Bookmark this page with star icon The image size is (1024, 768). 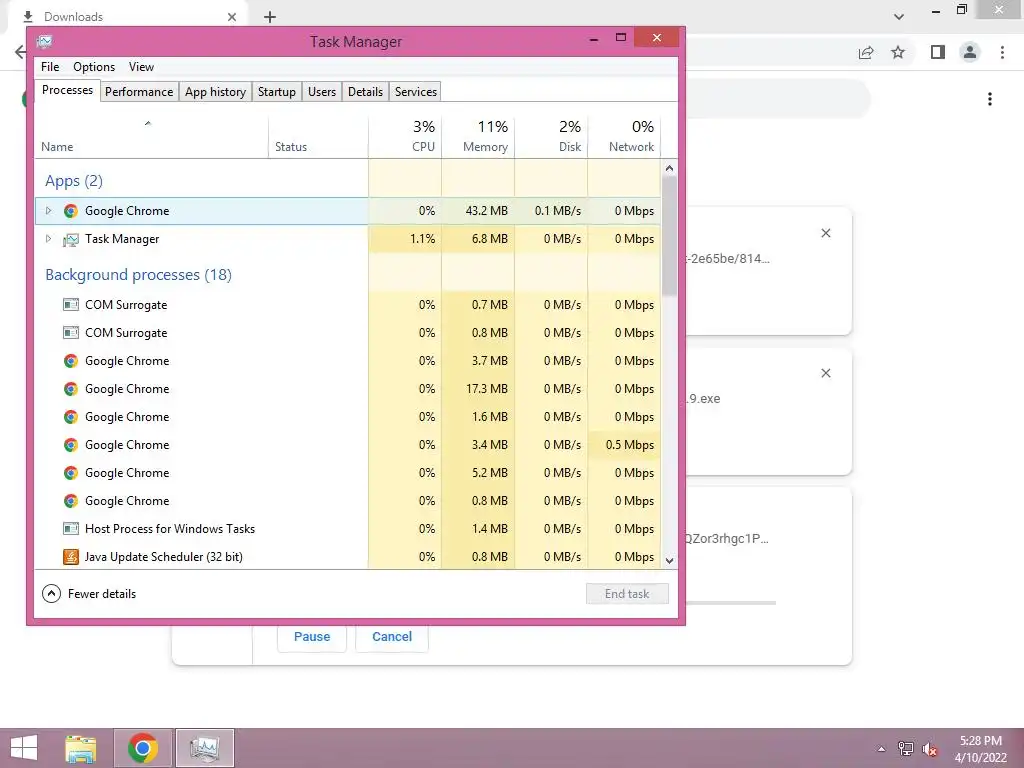coord(898,52)
